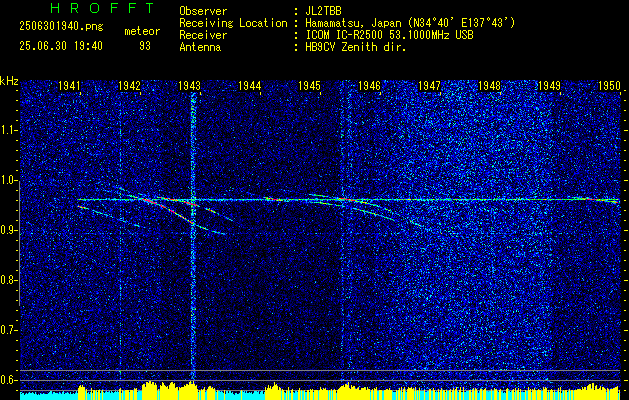This screenshot has height=400, width=629.
Task: Click the Receiving Location field label
Action: click(x=233, y=23)
